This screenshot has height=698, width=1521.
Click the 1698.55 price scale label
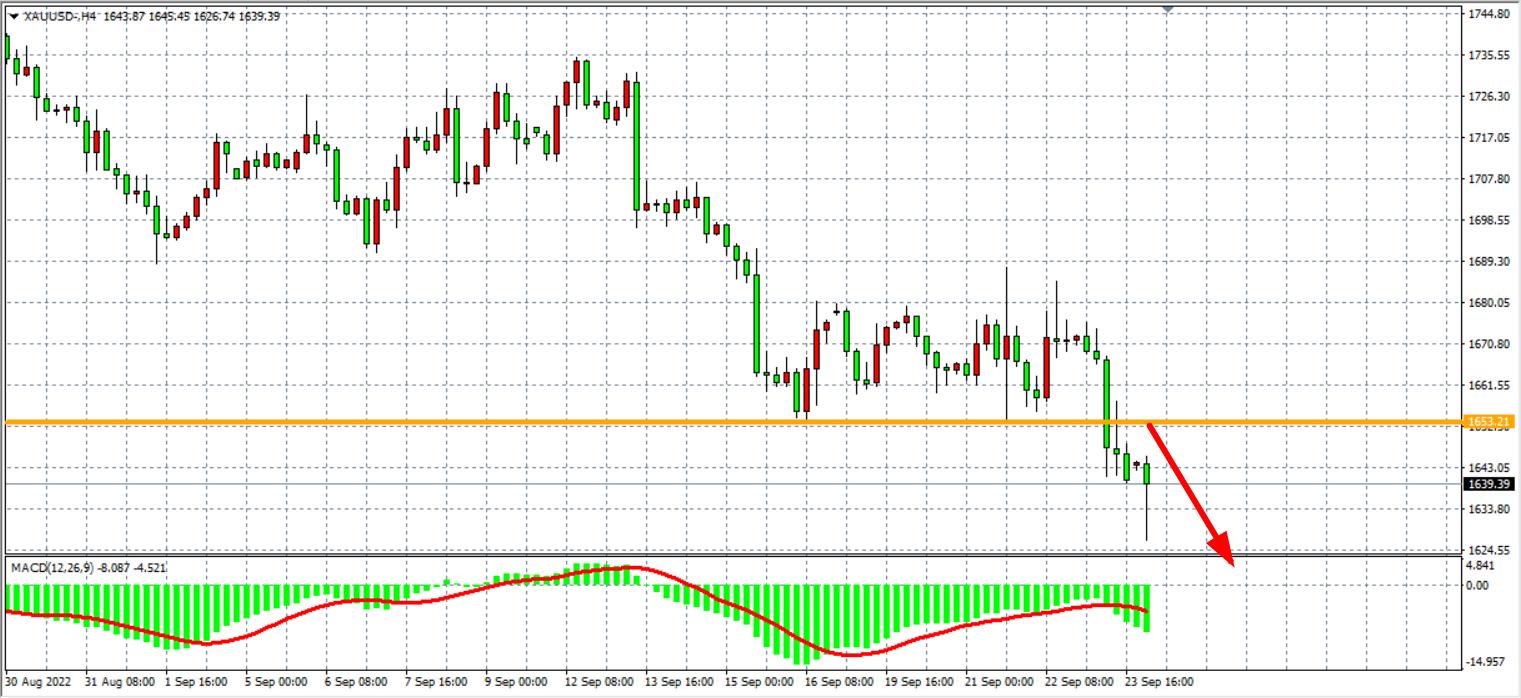click(x=1488, y=220)
